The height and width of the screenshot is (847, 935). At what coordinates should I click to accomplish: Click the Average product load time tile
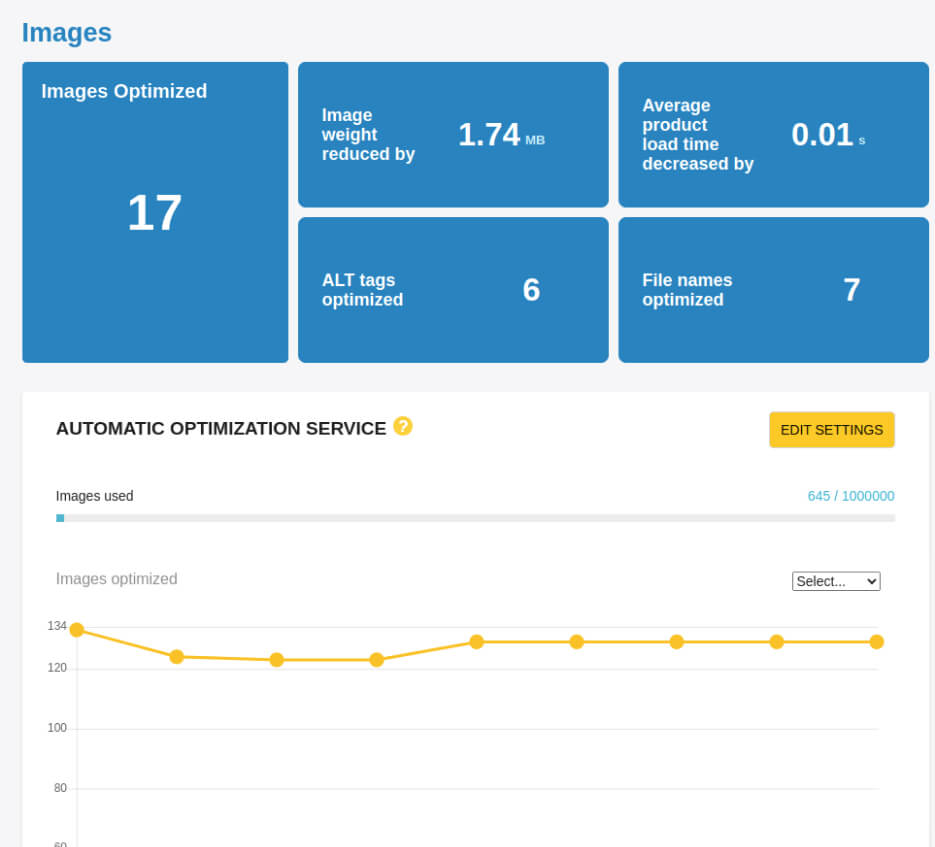point(773,135)
